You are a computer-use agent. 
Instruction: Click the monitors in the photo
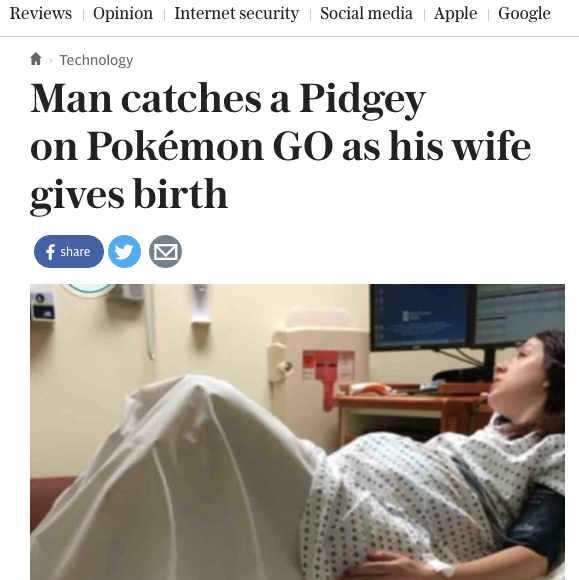pyautogui.click(x=467, y=317)
